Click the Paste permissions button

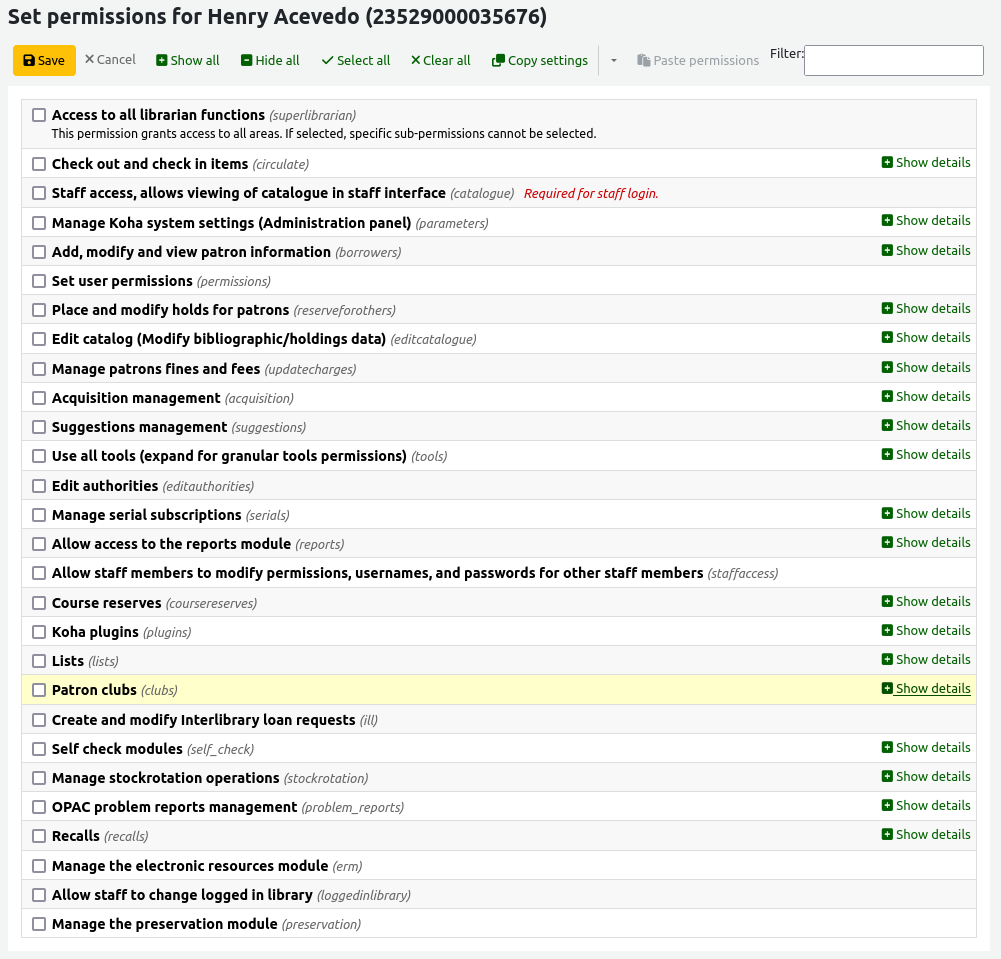point(699,60)
